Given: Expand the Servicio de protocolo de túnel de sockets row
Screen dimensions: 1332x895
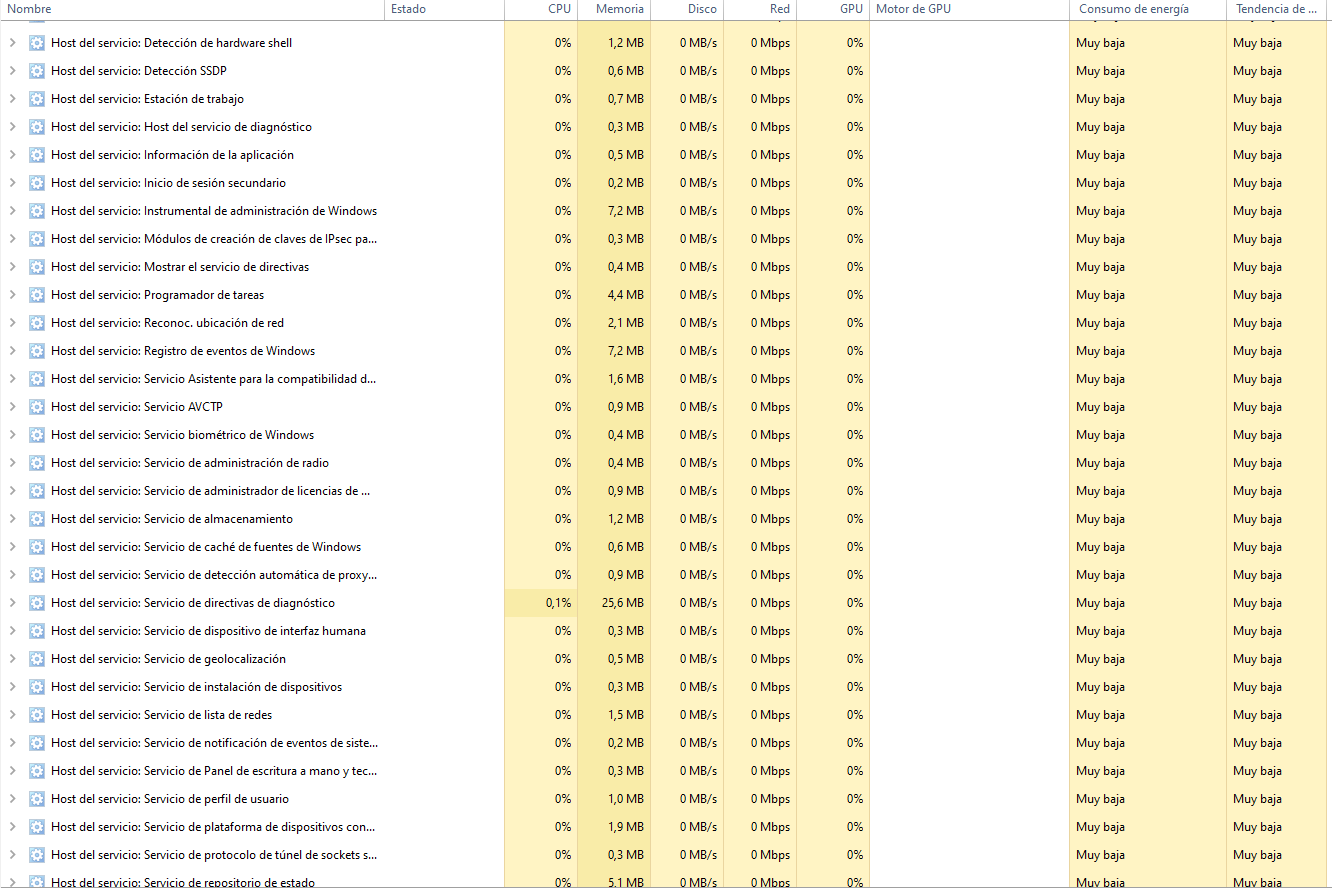Looking at the screenshot, I should 12,855.
